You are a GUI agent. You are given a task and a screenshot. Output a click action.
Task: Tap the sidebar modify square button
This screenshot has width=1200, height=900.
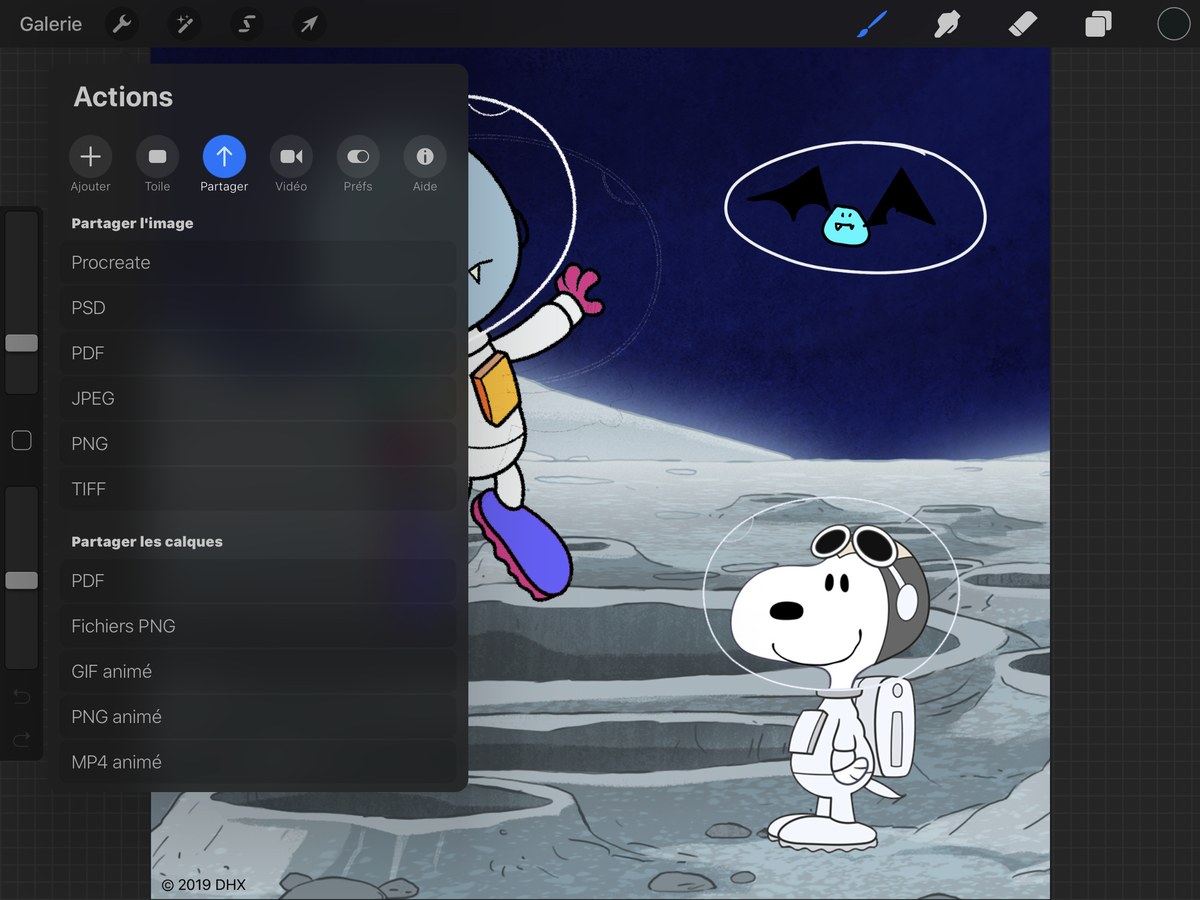pyautogui.click(x=21, y=440)
